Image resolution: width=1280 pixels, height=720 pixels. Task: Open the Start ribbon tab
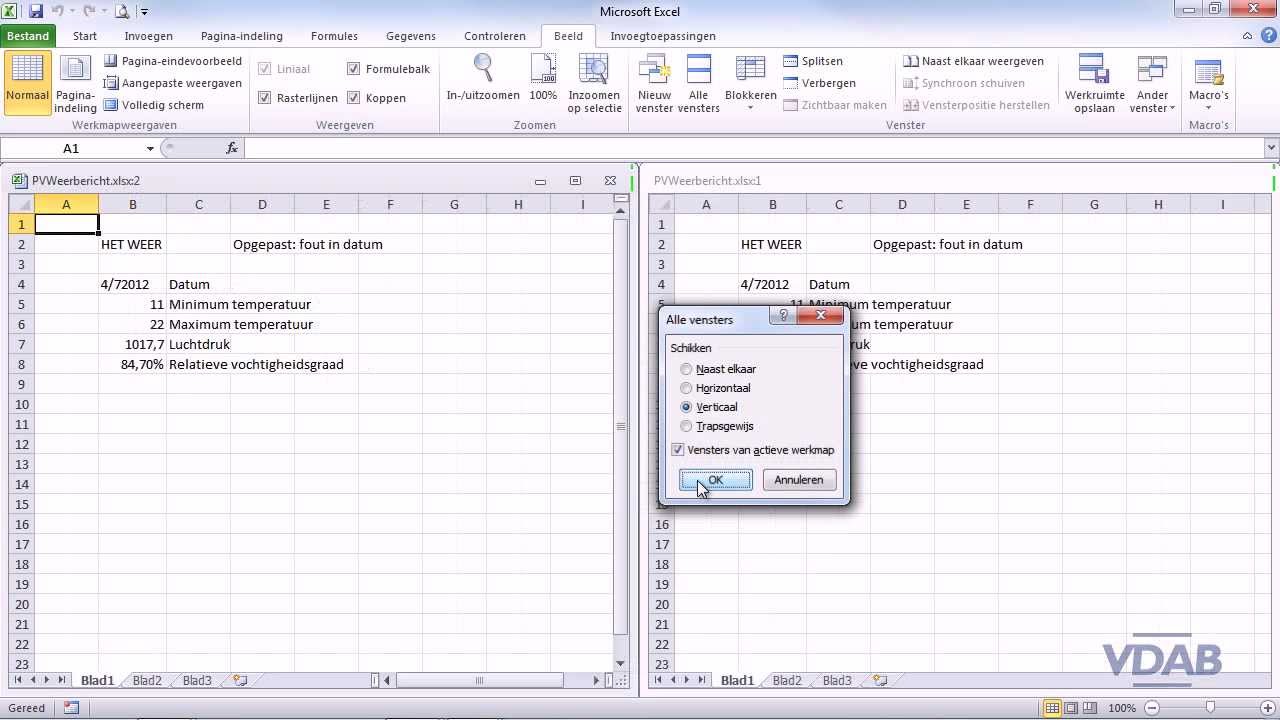(x=85, y=36)
